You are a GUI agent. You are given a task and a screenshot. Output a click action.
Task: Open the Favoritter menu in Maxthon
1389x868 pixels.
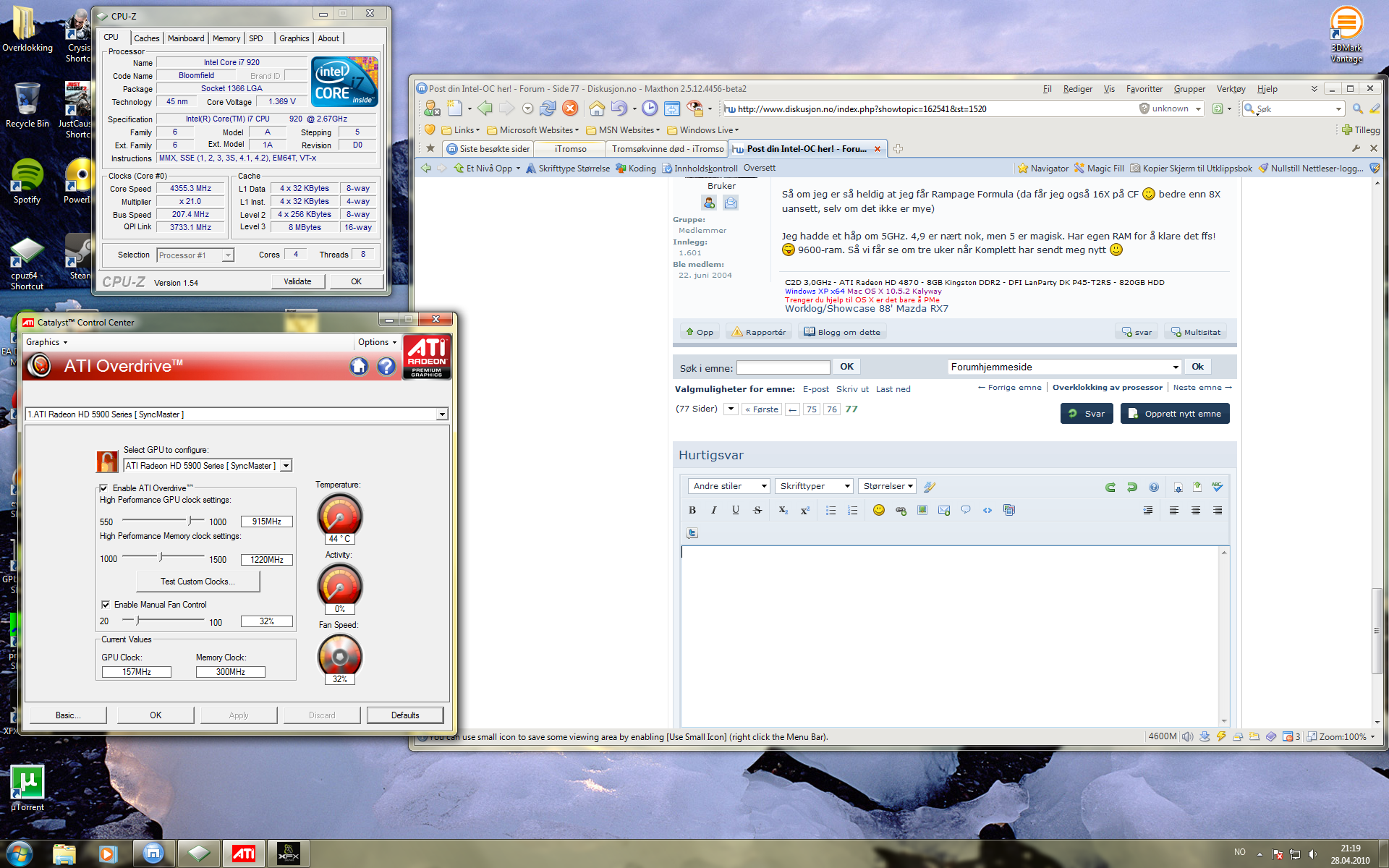[x=1144, y=89]
